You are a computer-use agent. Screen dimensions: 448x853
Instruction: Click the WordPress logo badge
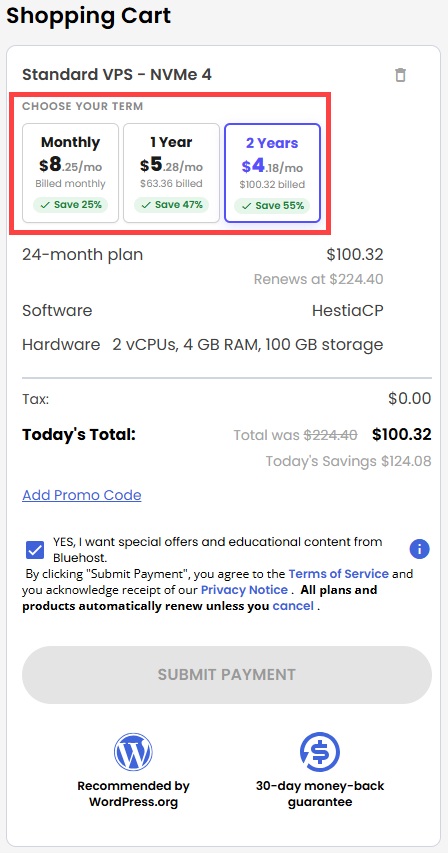[x=133, y=752]
